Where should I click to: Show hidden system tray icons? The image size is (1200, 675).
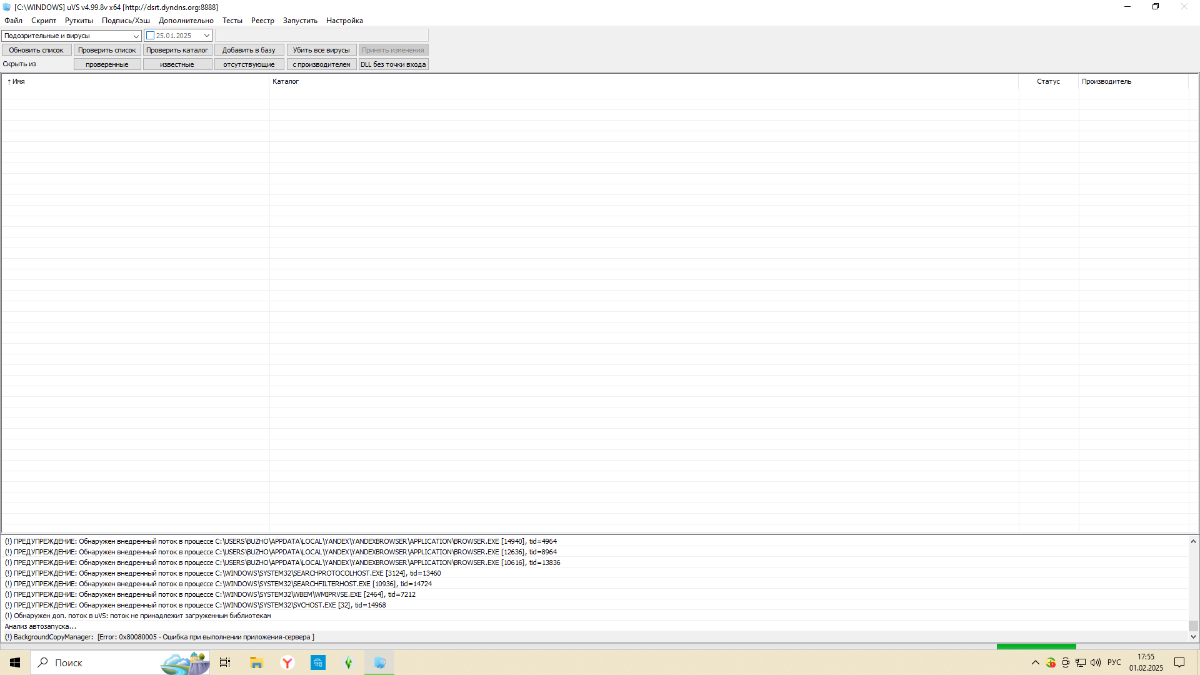point(1036,662)
